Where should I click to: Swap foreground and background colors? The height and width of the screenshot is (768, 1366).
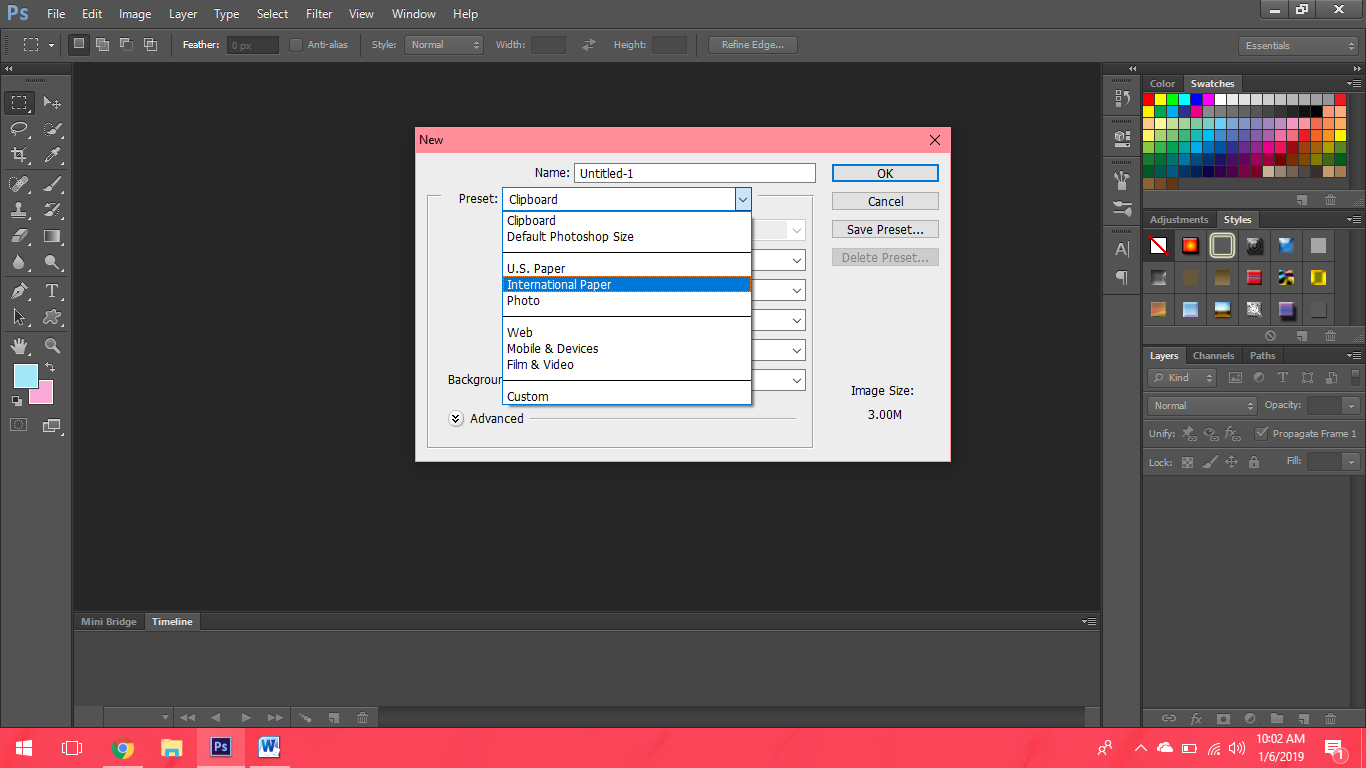click(50, 368)
